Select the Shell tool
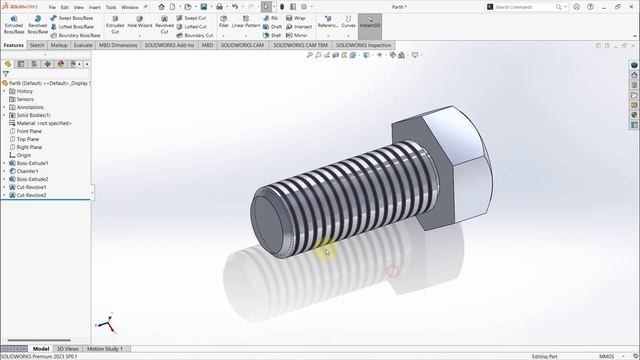The width and height of the screenshot is (640, 360). click(272, 35)
